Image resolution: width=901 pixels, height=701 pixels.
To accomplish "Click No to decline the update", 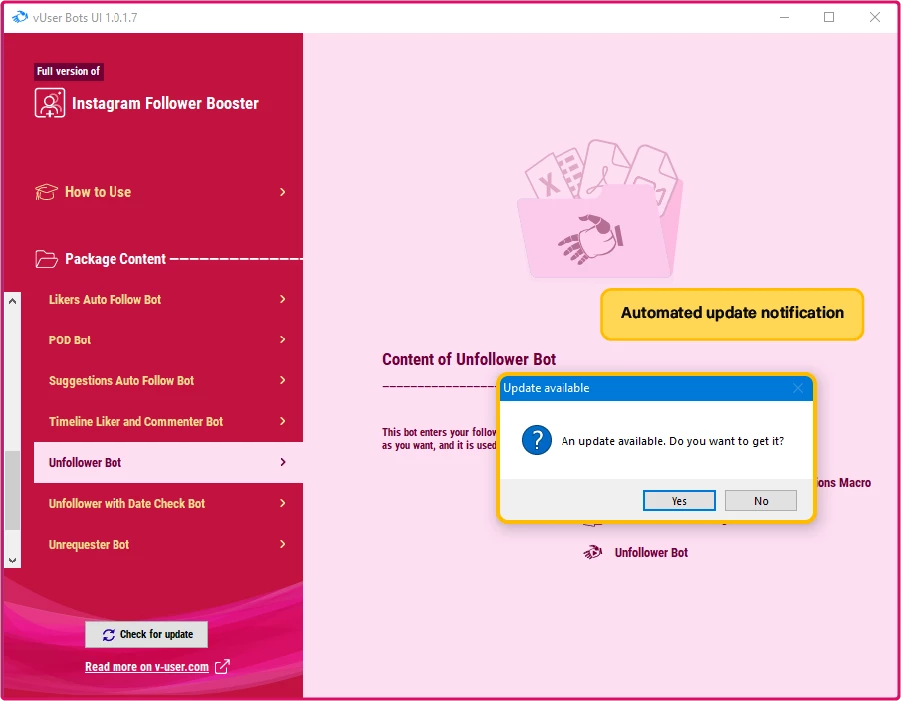I will [x=761, y=500].
